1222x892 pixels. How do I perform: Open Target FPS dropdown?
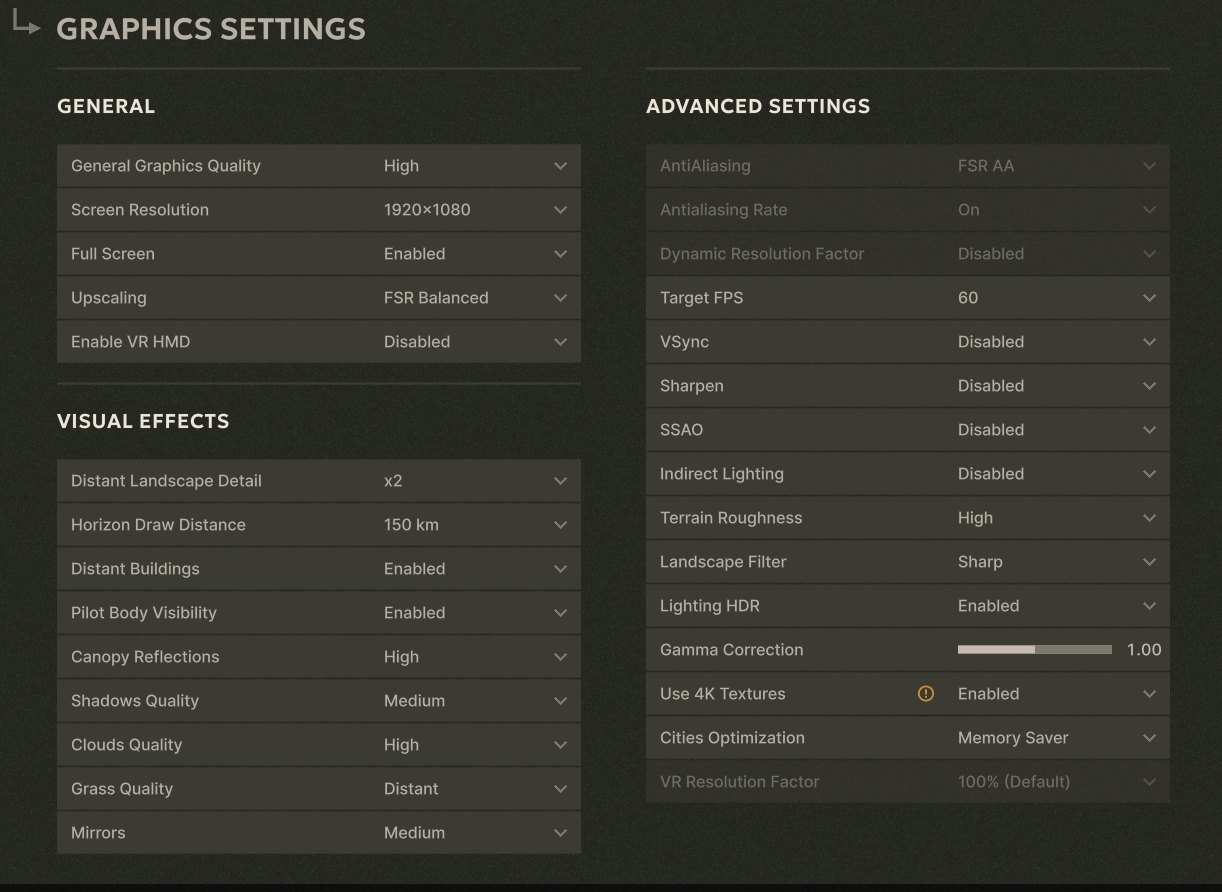point(908,298)
